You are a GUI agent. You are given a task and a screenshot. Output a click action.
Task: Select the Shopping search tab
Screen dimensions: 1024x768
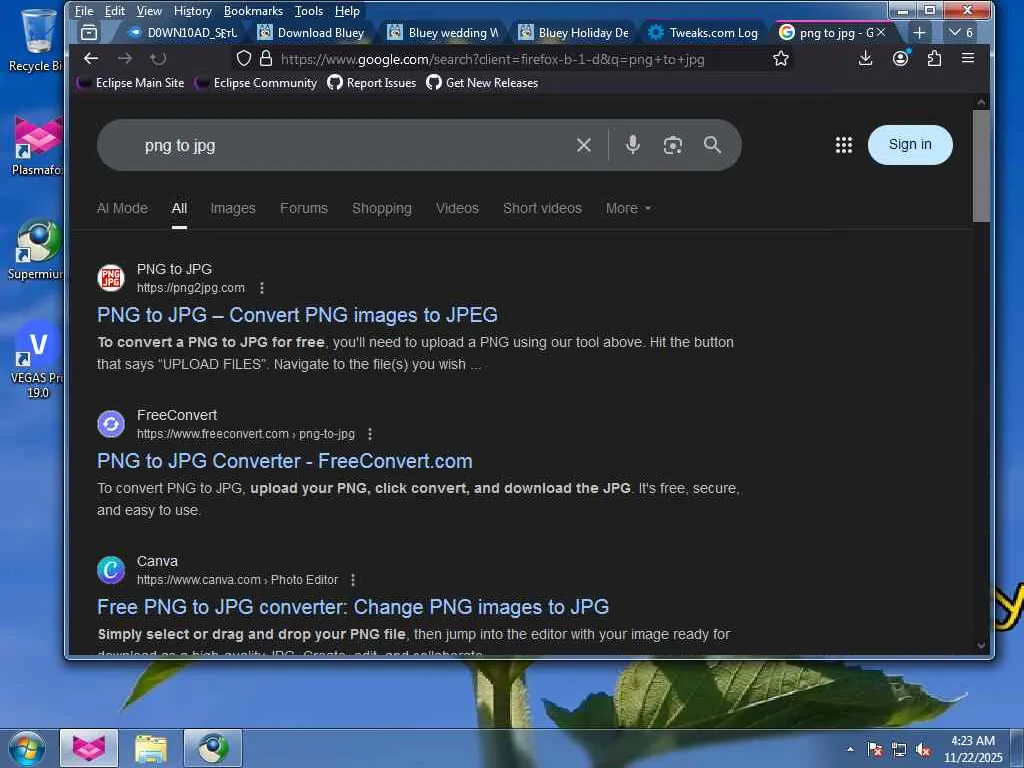point(382,208)
